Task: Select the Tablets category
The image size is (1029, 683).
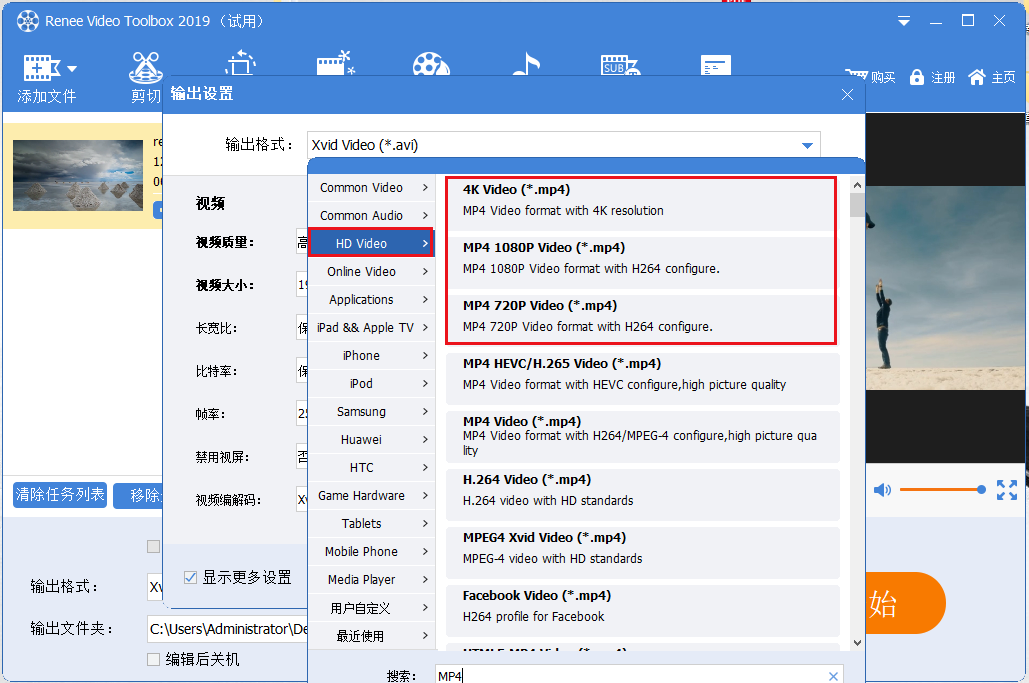Action: point(371,524)
